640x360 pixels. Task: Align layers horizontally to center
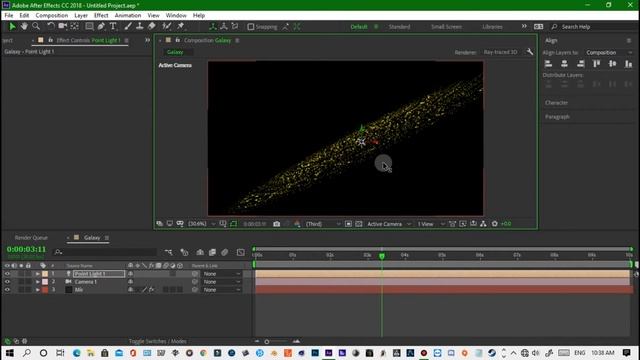564,64
